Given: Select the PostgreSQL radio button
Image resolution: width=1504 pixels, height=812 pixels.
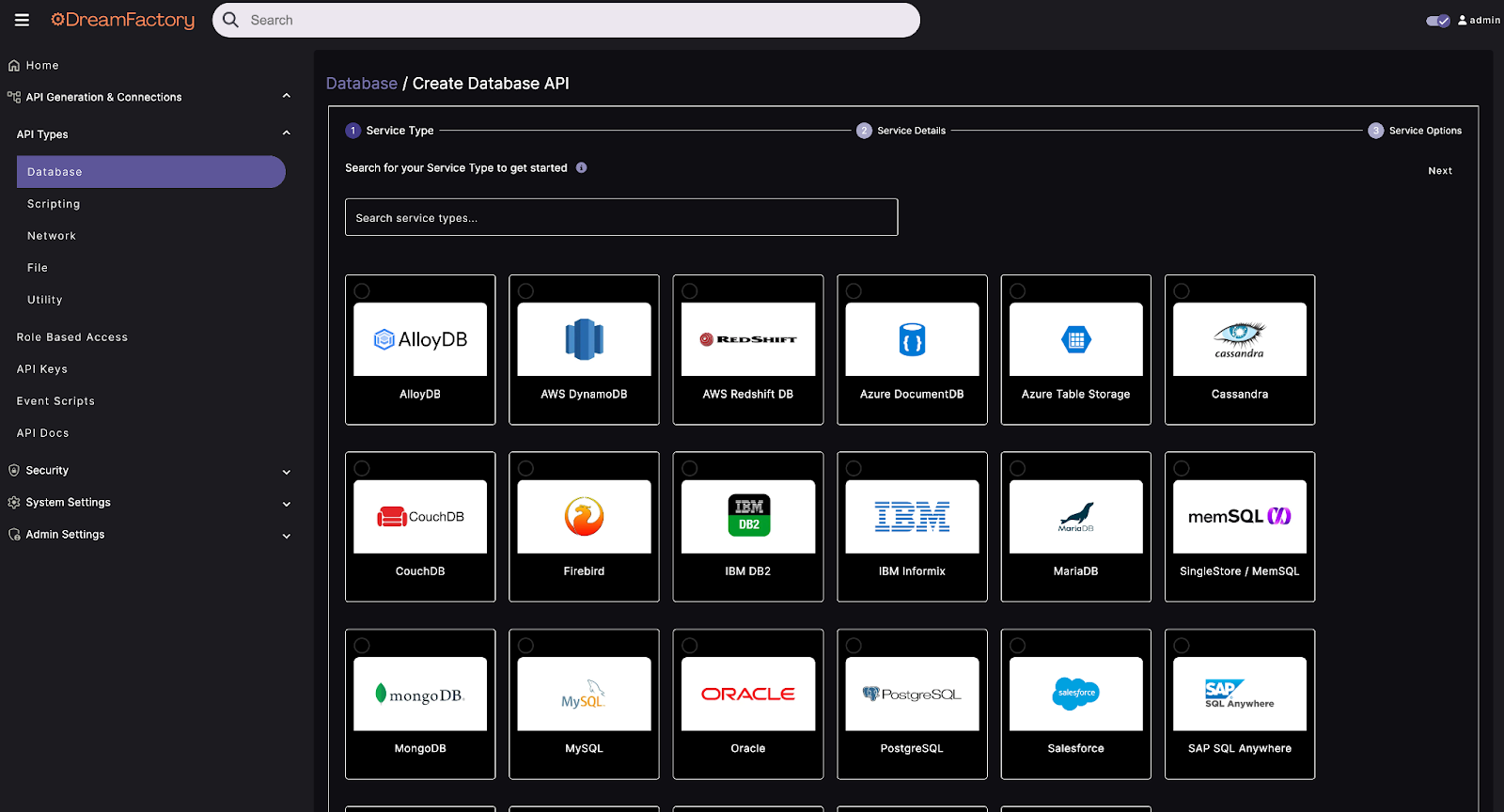Looking at the screenshot, I should [x=854, y=646].
